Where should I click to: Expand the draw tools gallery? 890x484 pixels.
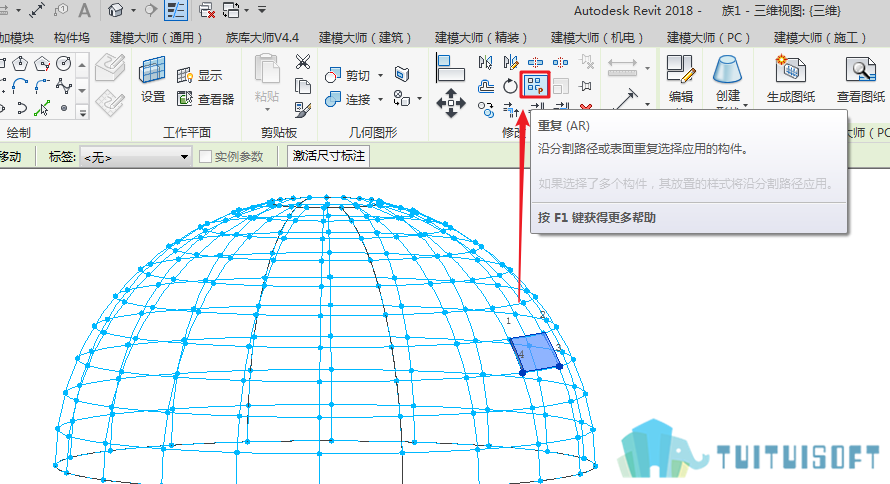coord(83,112)
